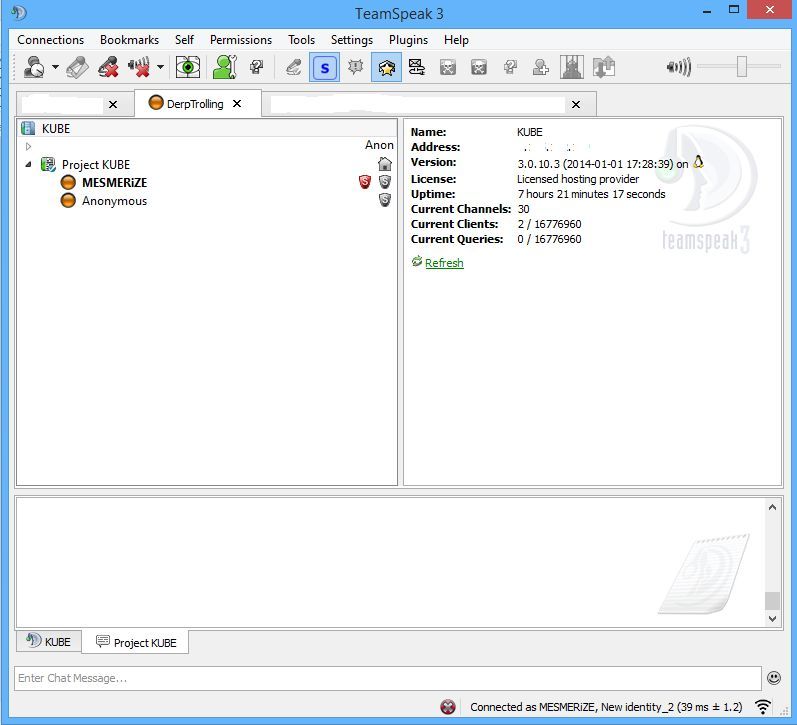Close the DerpTrolling tab
797x725 pixels.
237,104
